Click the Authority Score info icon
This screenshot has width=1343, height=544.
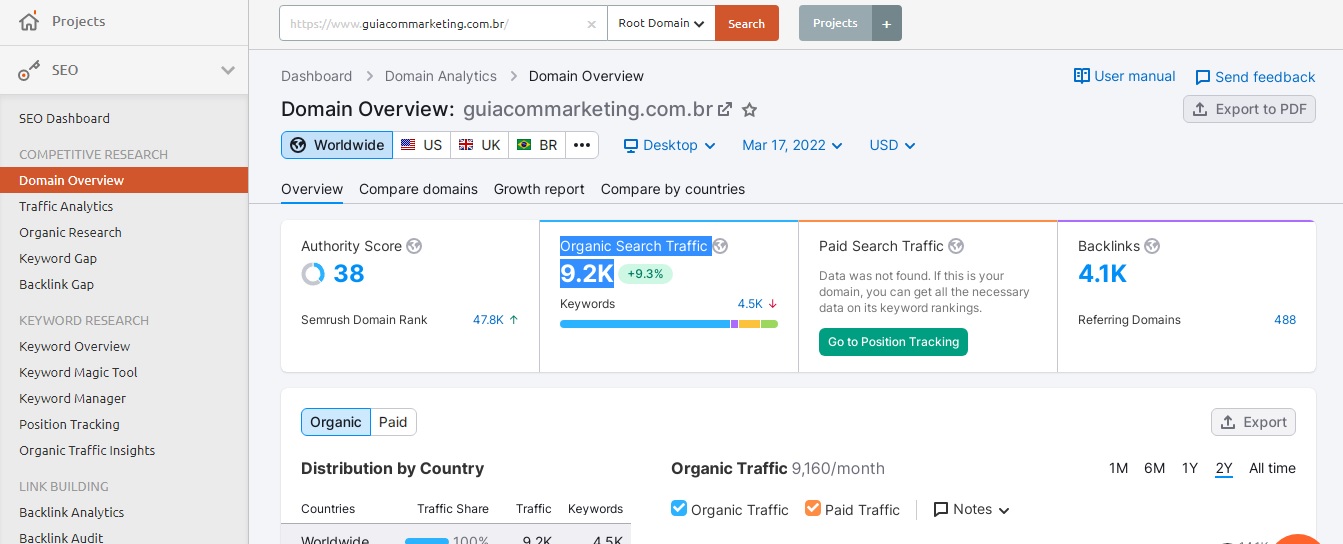point(414,246)
